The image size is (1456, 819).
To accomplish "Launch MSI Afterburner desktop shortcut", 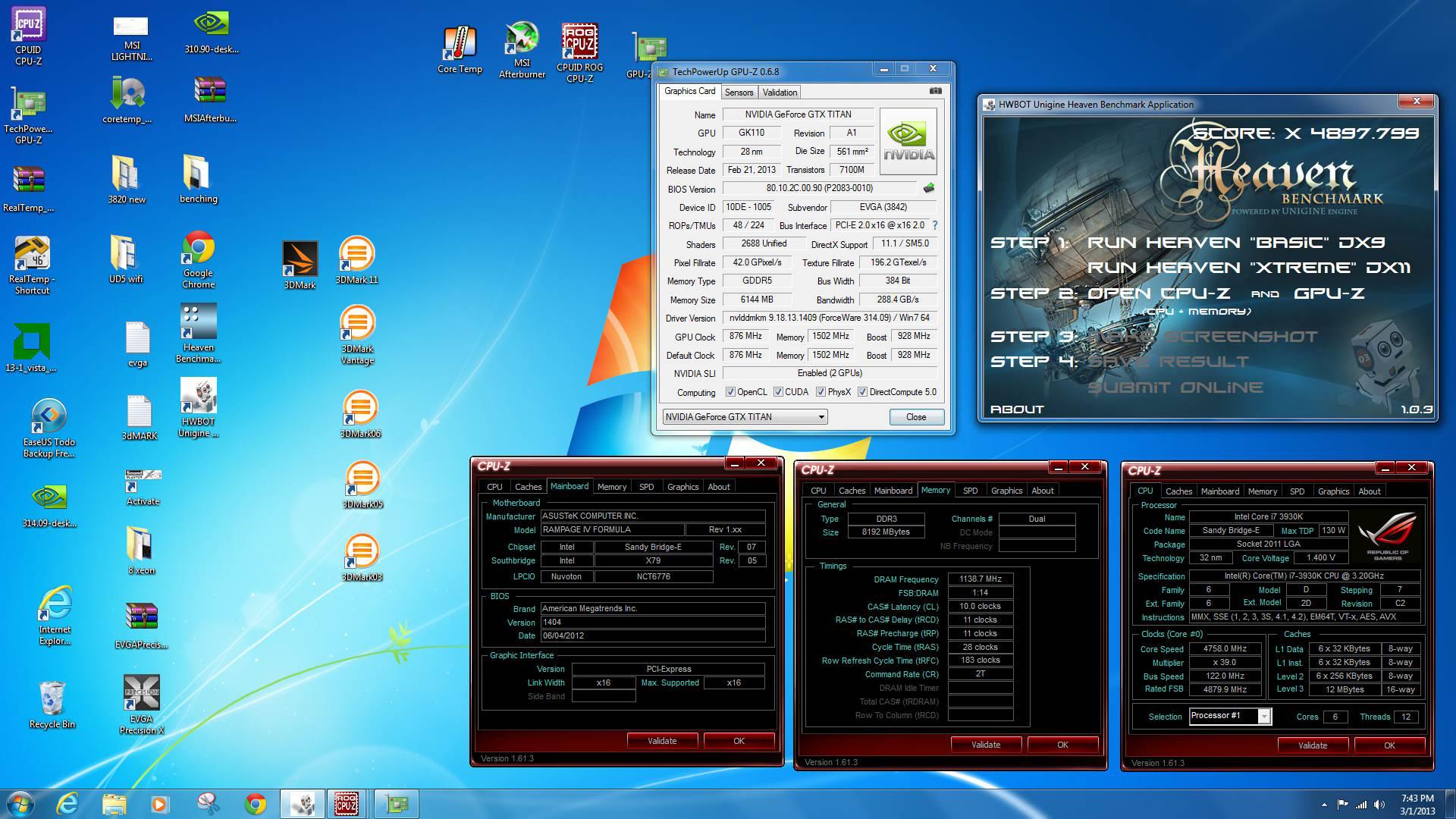I will coord(522,50).
